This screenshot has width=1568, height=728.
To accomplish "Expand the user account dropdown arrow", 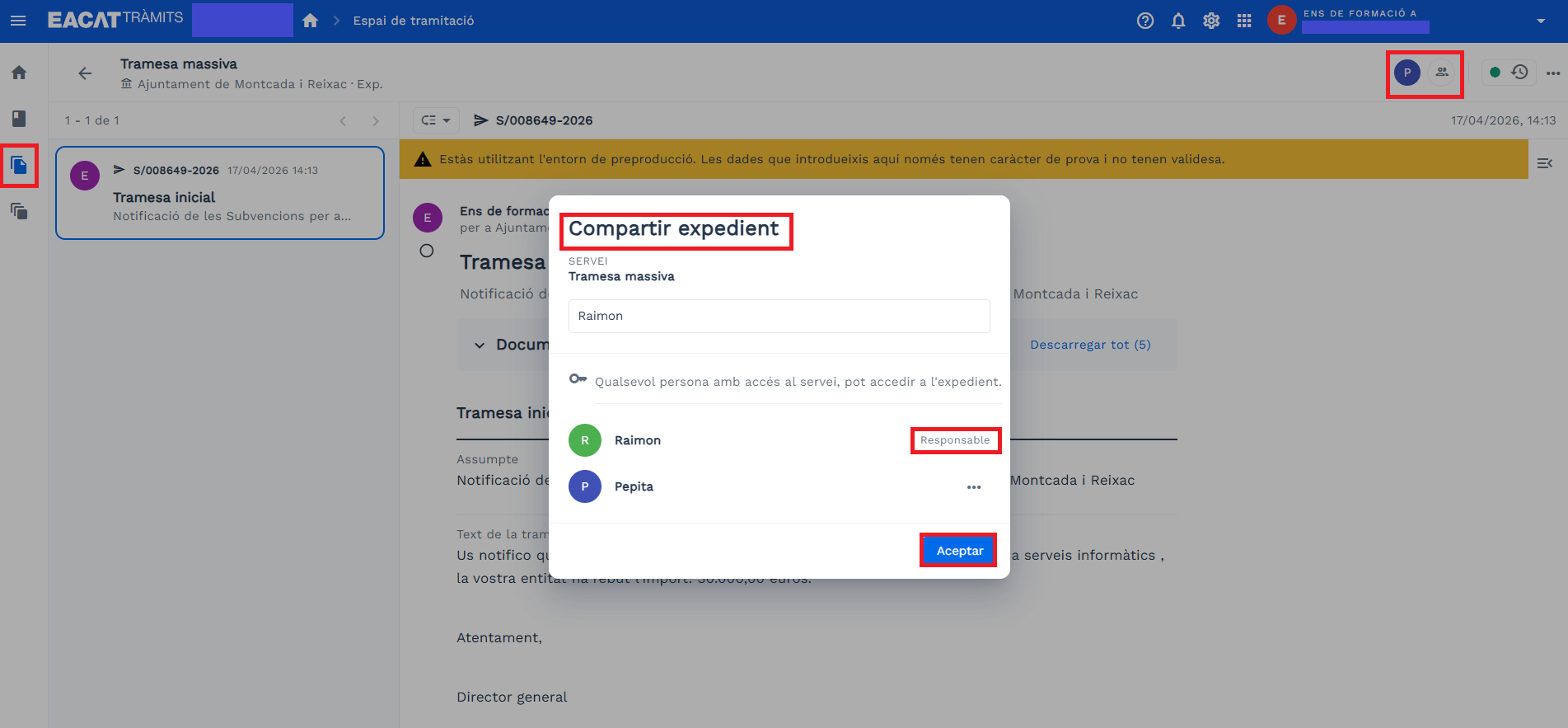I will (1541, 21).
